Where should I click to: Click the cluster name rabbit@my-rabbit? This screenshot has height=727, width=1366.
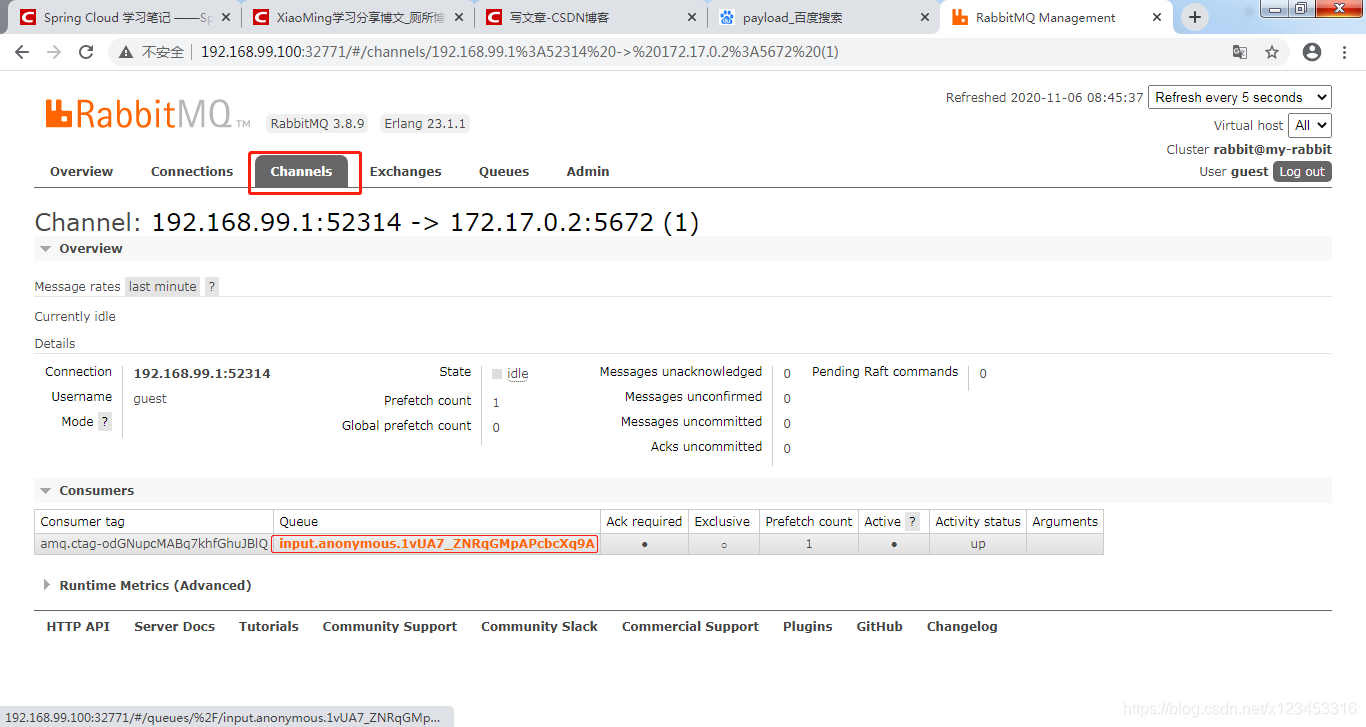[1272, 149]
